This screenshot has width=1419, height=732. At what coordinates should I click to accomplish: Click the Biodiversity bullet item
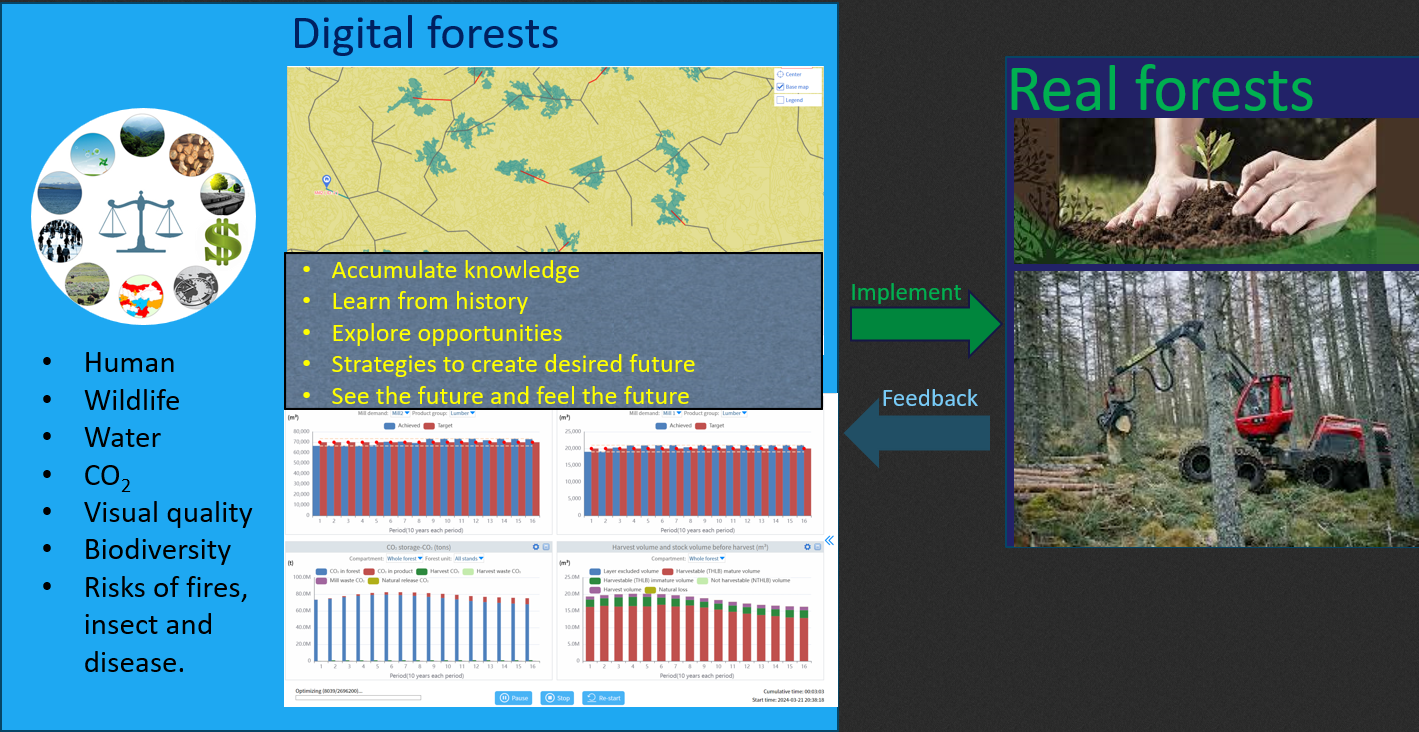pyautogui.click(x=157, y=550)
